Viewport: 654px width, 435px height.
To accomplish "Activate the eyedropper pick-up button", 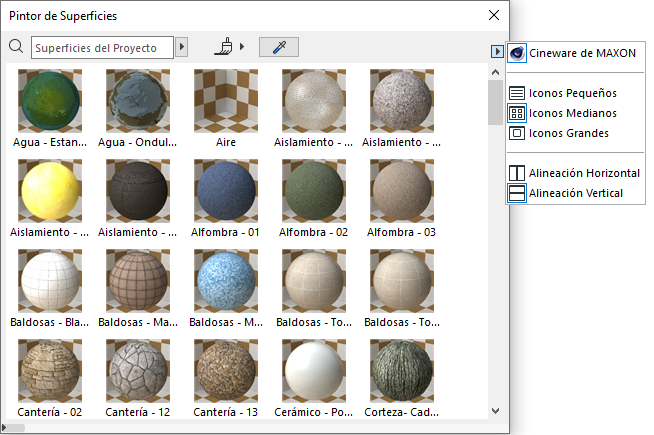I will click(x=279, y=47).
